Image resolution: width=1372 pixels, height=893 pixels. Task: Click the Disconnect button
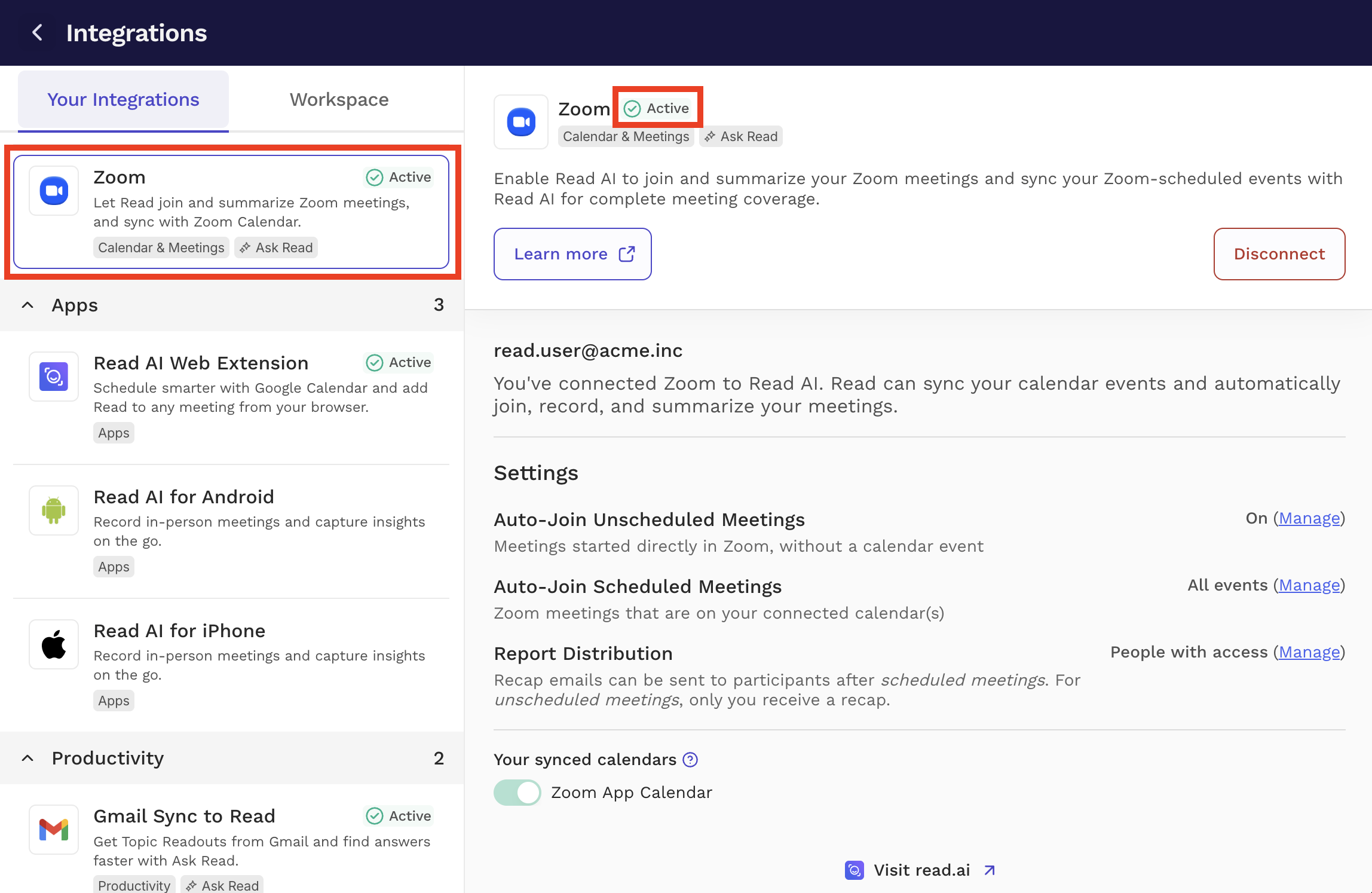1279,254
